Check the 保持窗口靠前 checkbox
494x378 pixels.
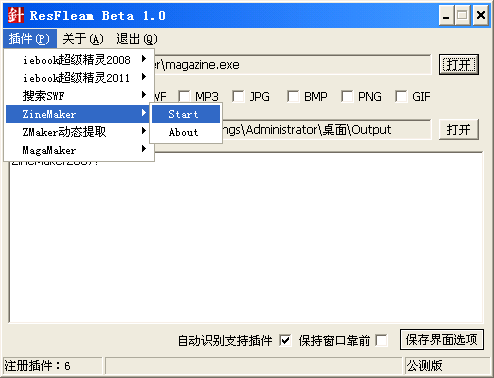tap(381, 341)
